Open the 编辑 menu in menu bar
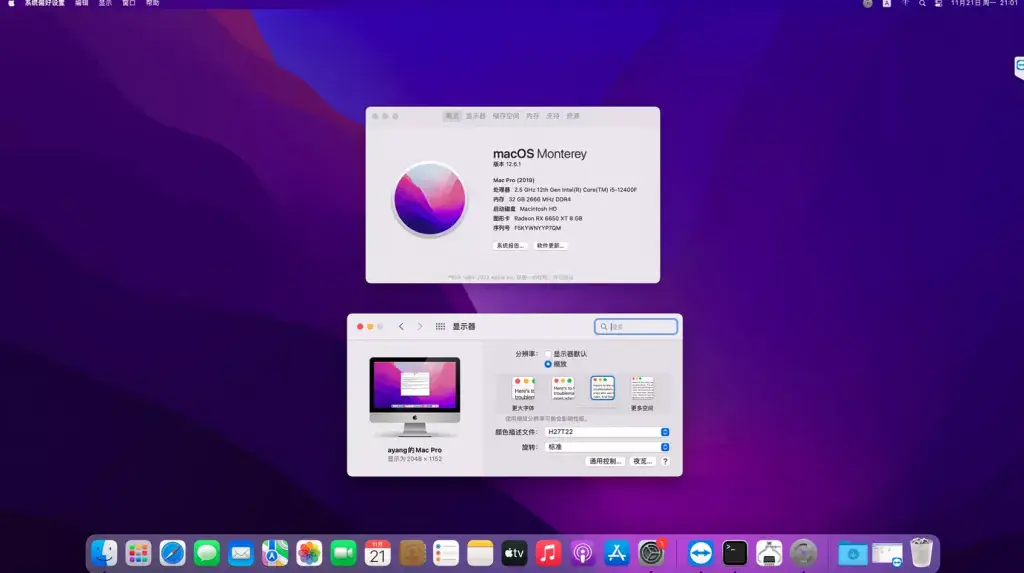Viewport: 1024px width, 573px height. (x=82, y=3)
